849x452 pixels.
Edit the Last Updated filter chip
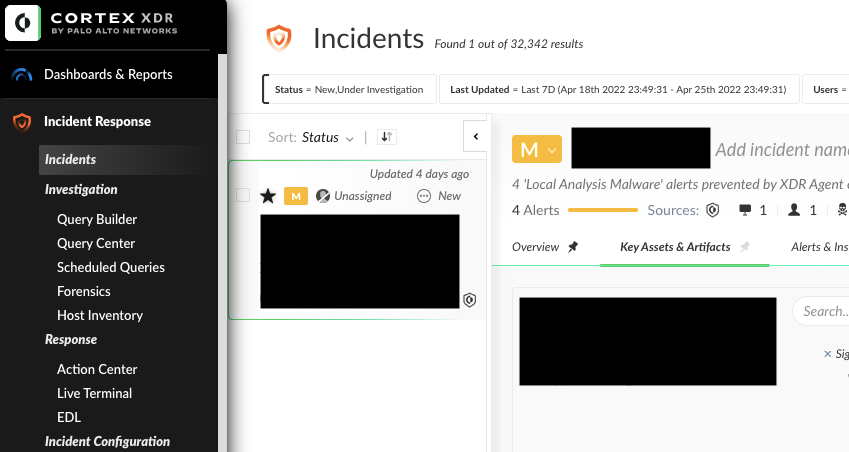[619, 89]
